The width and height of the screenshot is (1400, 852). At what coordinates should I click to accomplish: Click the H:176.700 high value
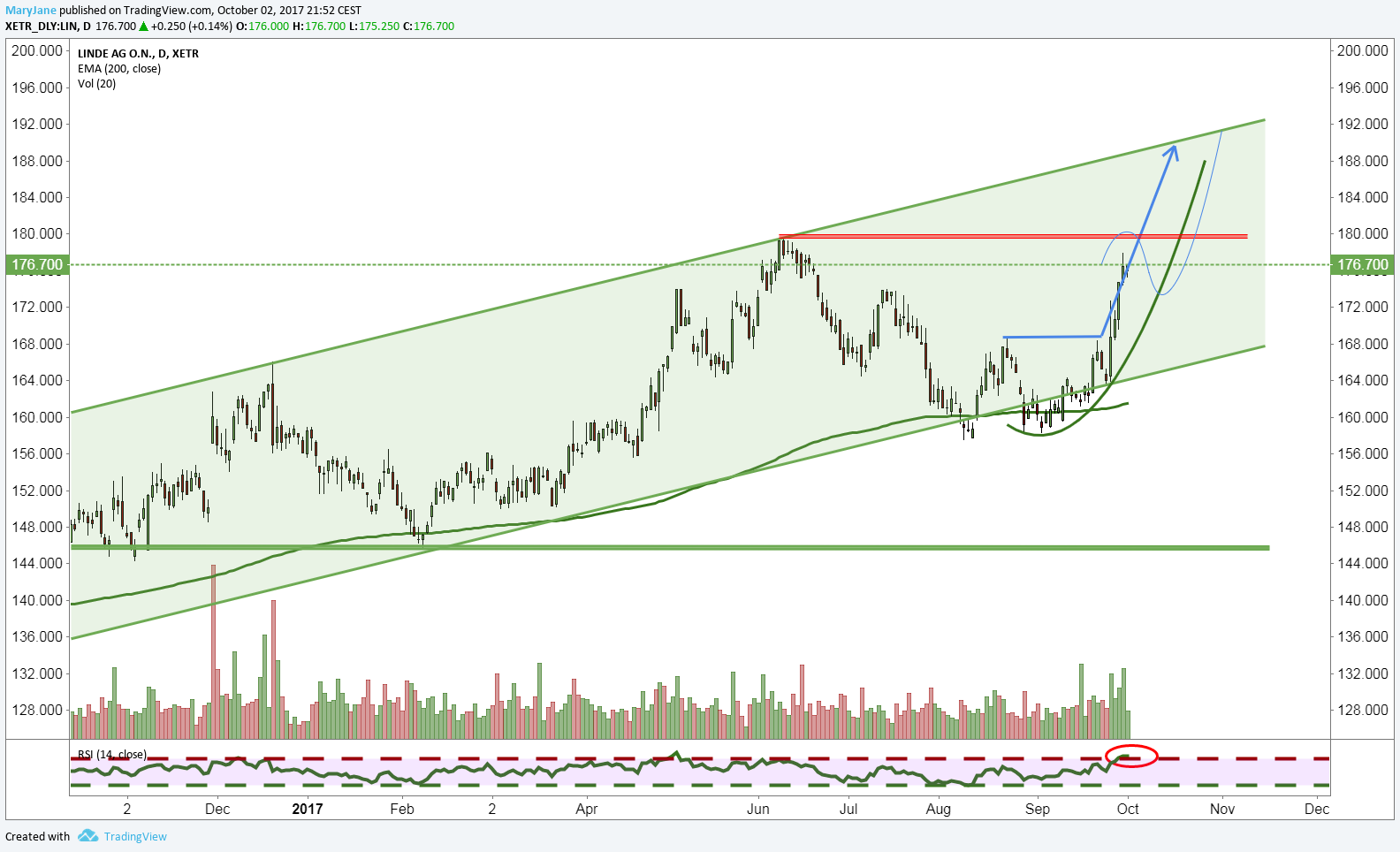click(x=319, y=27)
